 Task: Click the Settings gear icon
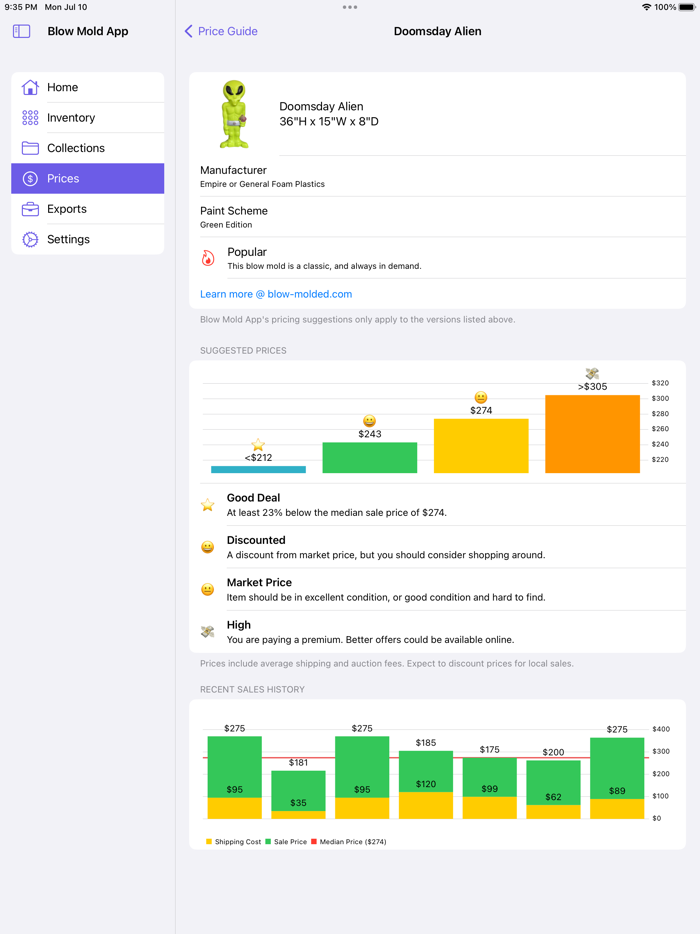coord(30,239)
